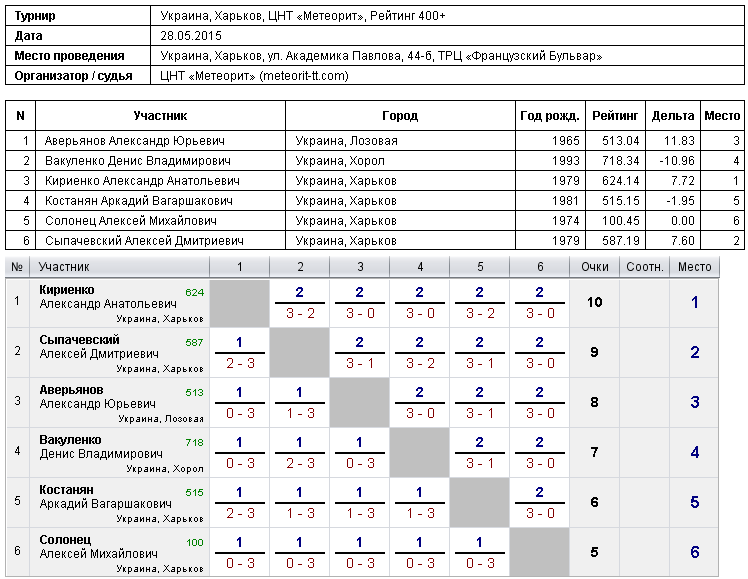Click birth year 1965
748x579 pixels.
click(x=565, y=141)
